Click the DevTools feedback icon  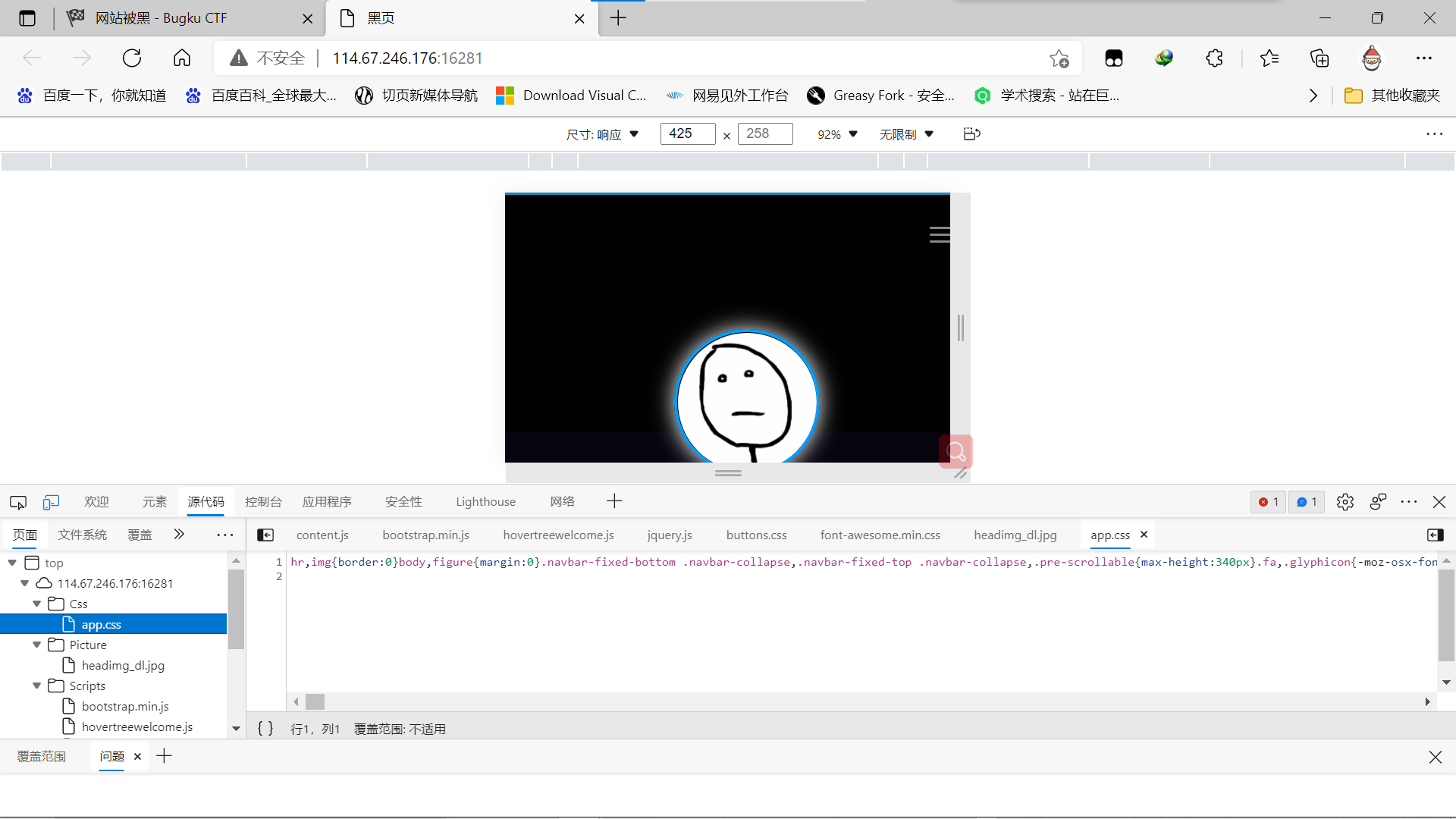click(x=1378, y=502)
